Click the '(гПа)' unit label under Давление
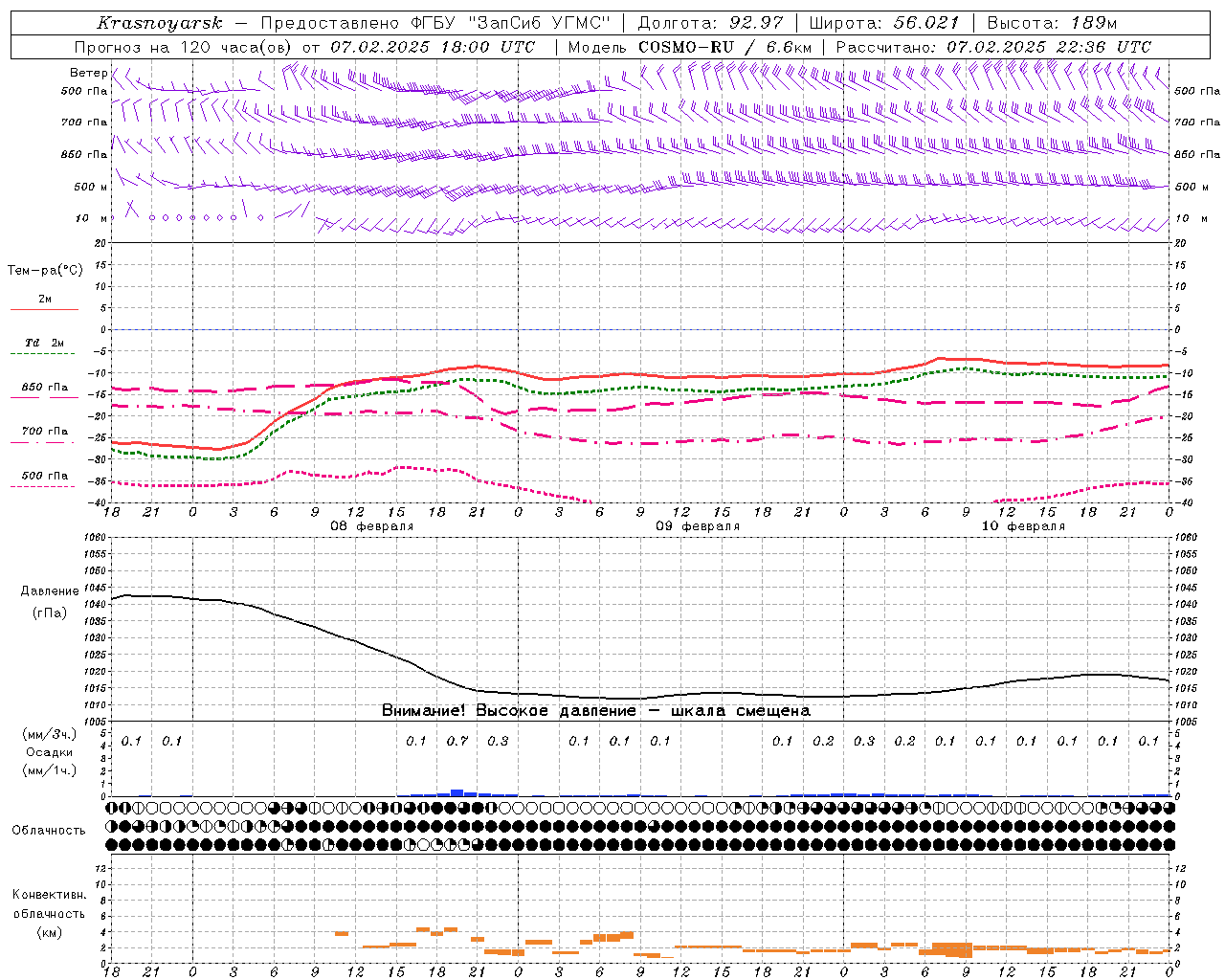The image size is (1225, 980). [50, 613]
